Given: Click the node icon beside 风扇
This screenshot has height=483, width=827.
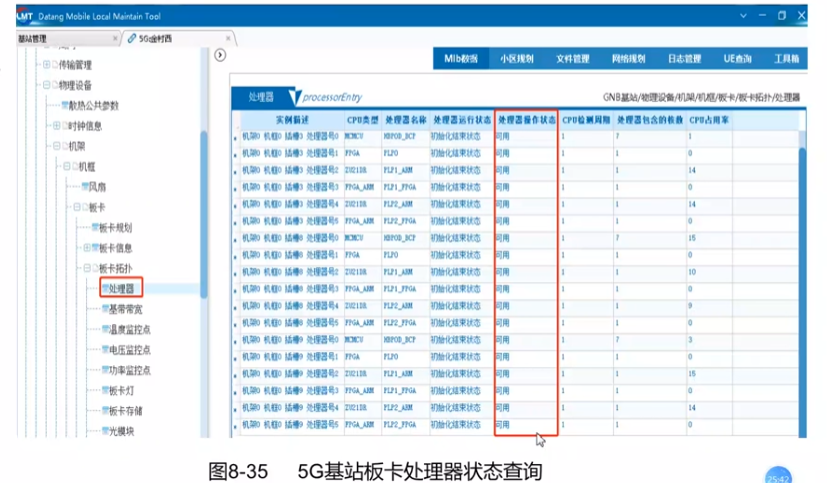Looking at the screenshot, I should click(x=84, y=187).
